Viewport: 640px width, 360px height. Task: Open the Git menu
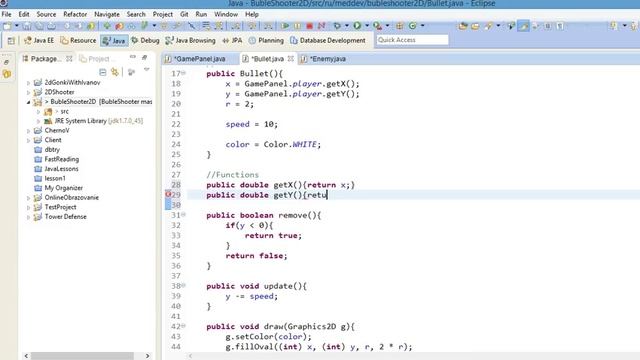184,14
